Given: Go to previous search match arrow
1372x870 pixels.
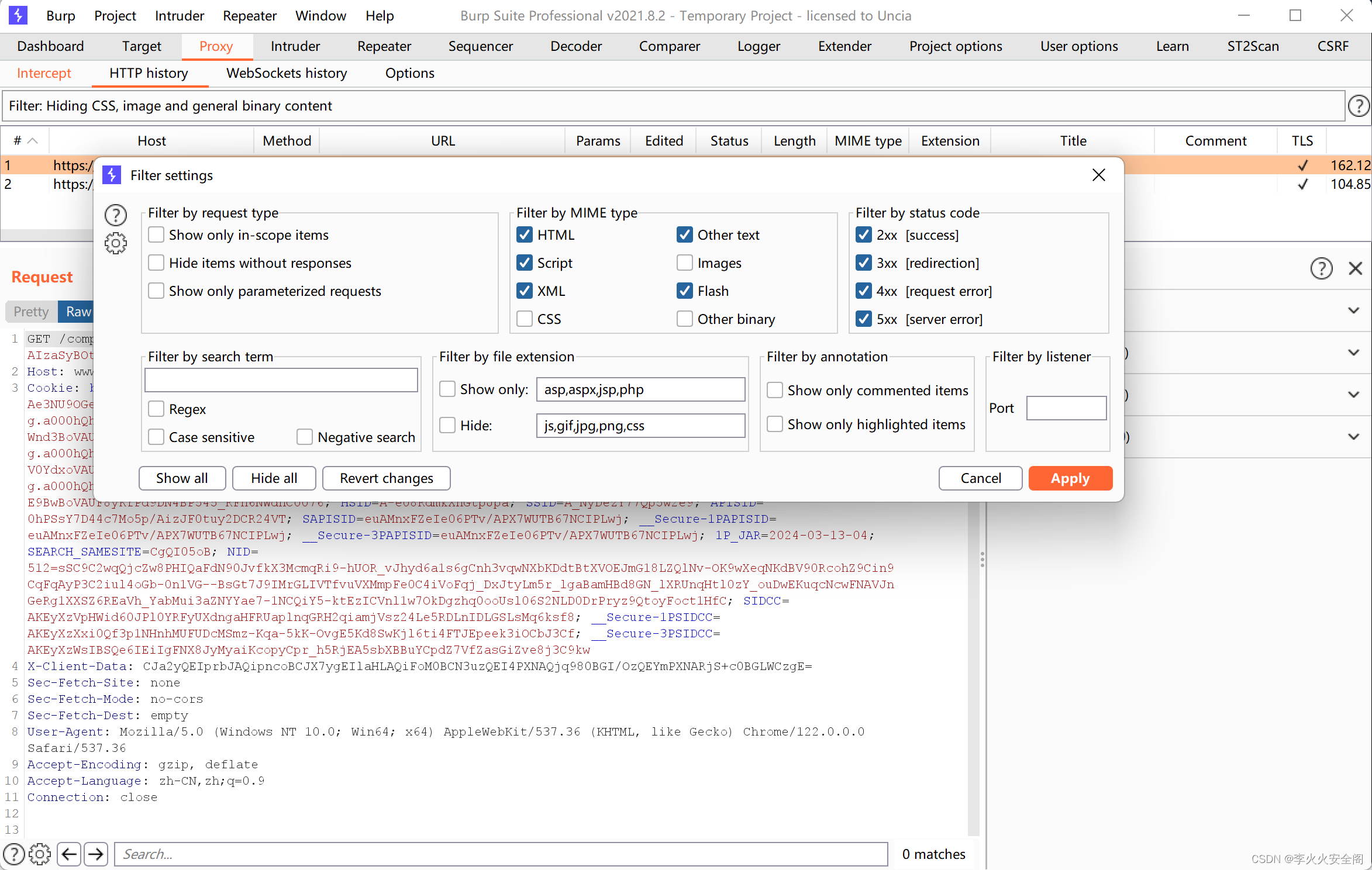Looking at the screenshot, I should pos(69,854).
